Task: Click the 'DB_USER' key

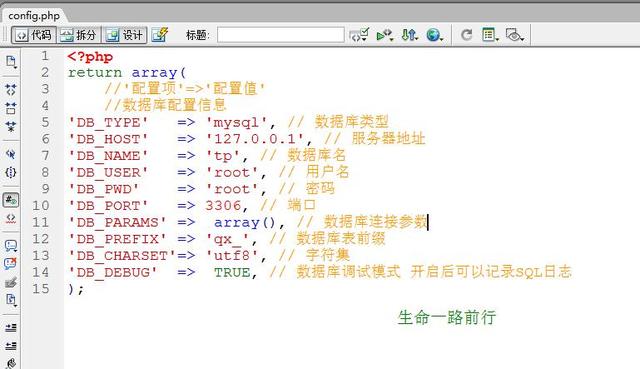Action: pos(108,173)
